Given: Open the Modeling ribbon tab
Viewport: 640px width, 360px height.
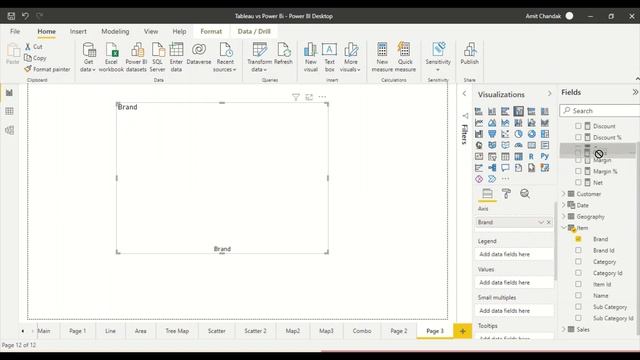Looking at the screenshot, I should coord(115,31).
